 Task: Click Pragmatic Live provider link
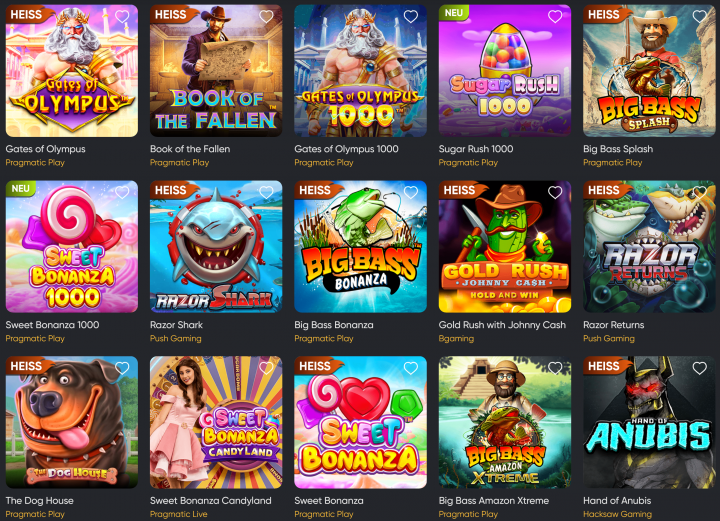coord(179,515)
